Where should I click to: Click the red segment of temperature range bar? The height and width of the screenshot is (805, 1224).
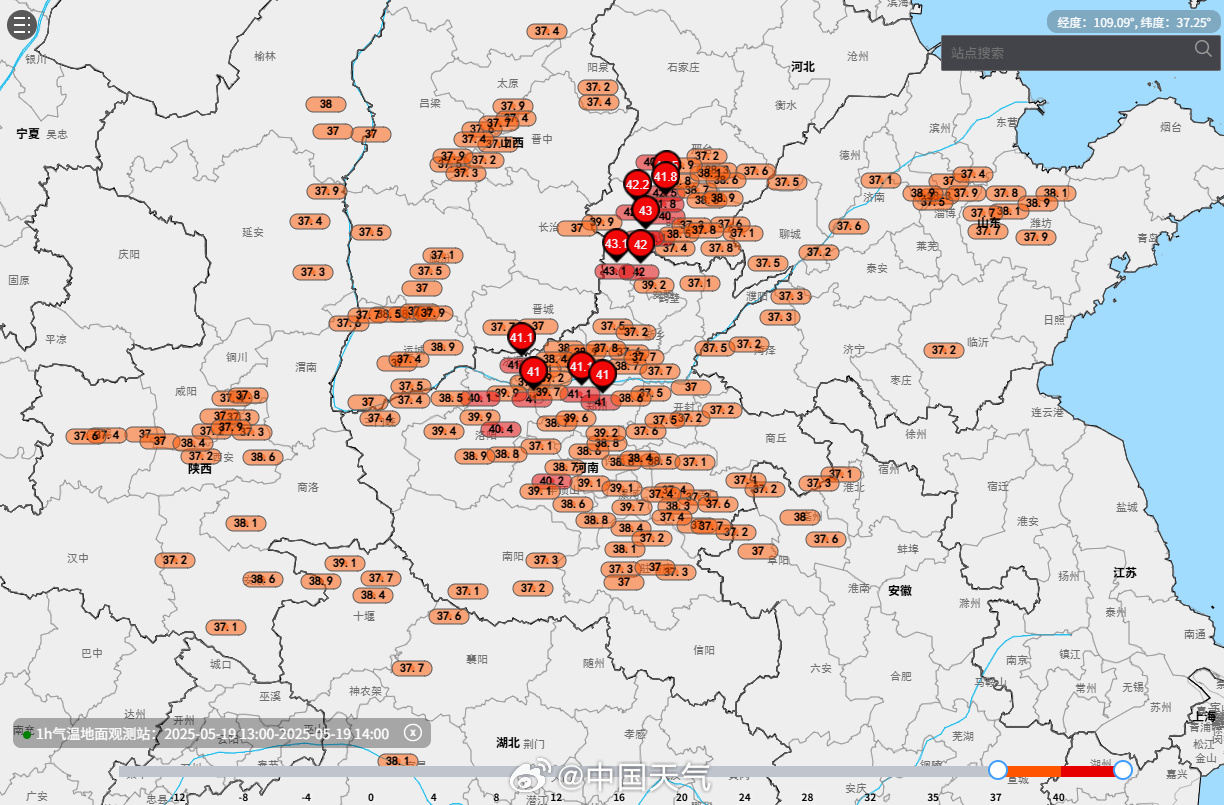tap(1088, 771)
